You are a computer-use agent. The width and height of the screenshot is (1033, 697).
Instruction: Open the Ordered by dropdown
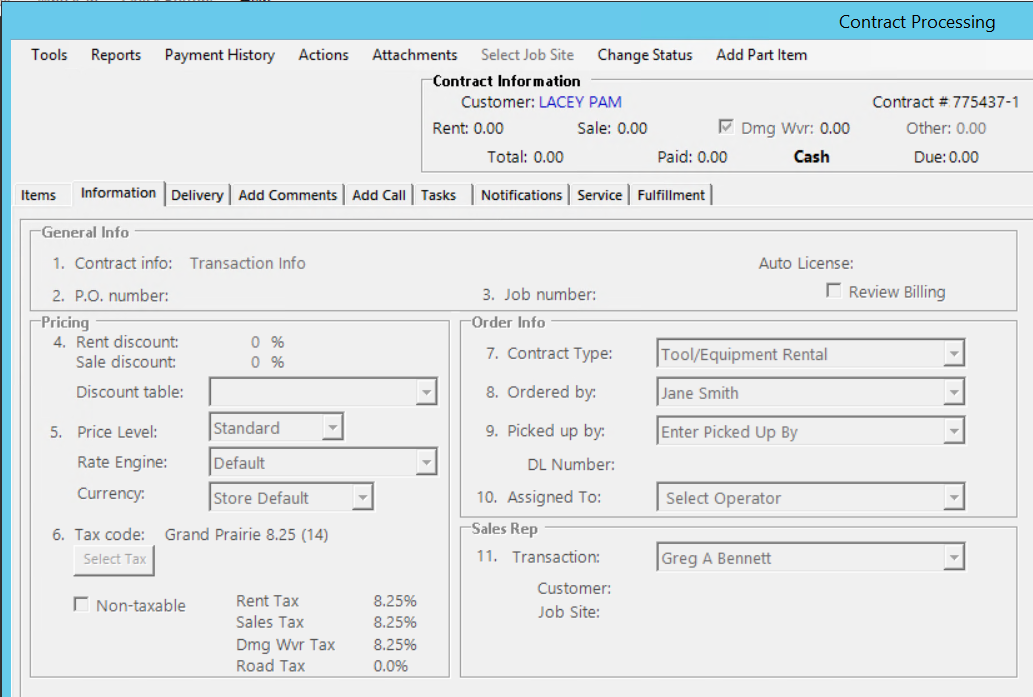[x=954, y=393]
